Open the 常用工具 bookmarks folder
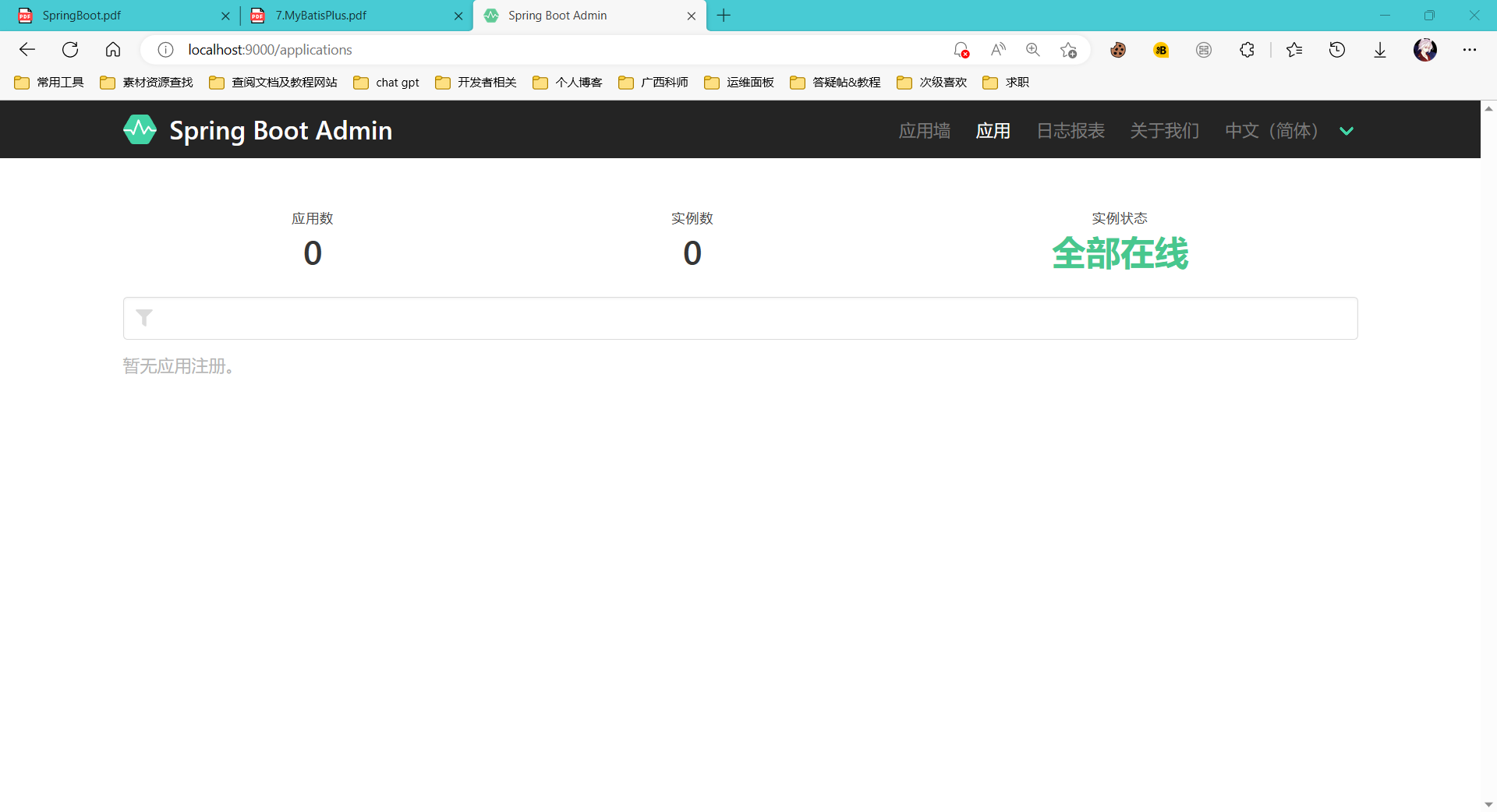The height and width of the screenshot is (812, 1497). point(49,83)
